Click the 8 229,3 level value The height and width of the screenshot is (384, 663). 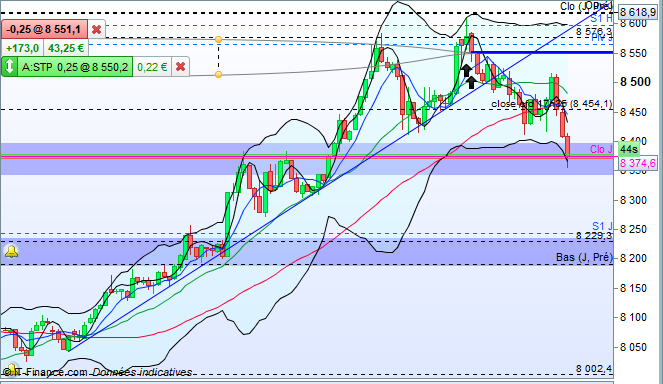[x=594, y=236]
